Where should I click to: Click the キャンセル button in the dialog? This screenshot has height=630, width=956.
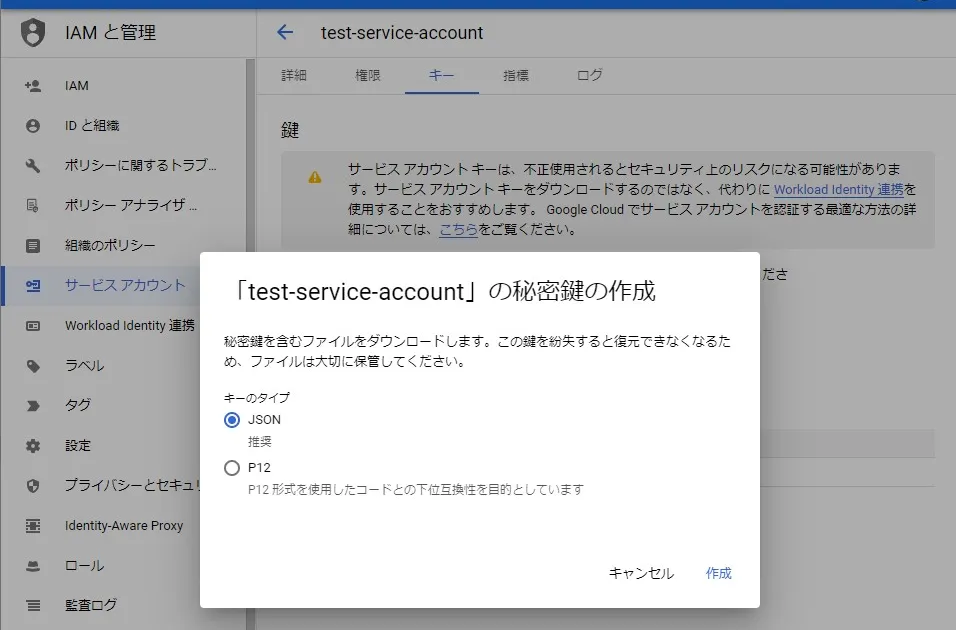[641, 573]
